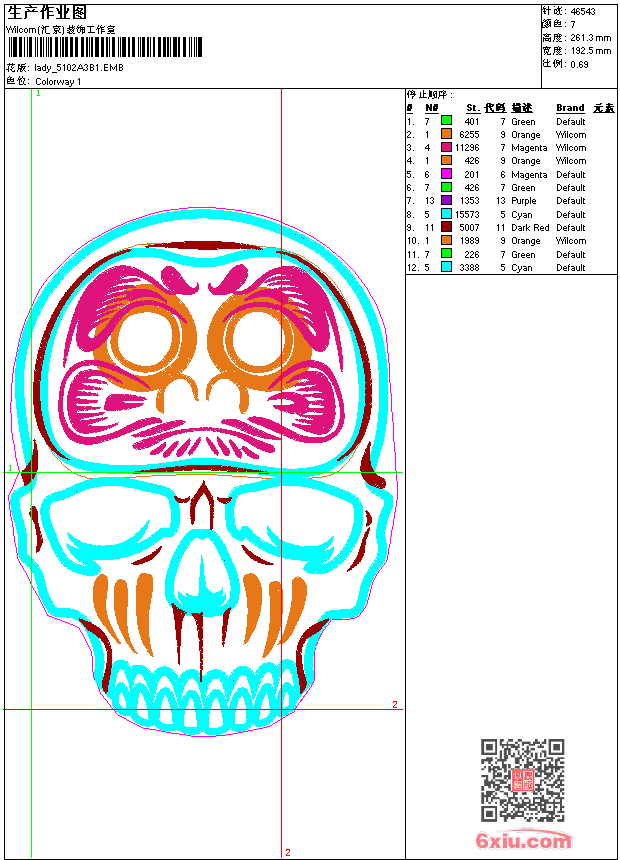Select the purple swatch in stop row 7
The width and height of the screenshot is (620, 860).
pyautogui.click(x=446, y=201)
